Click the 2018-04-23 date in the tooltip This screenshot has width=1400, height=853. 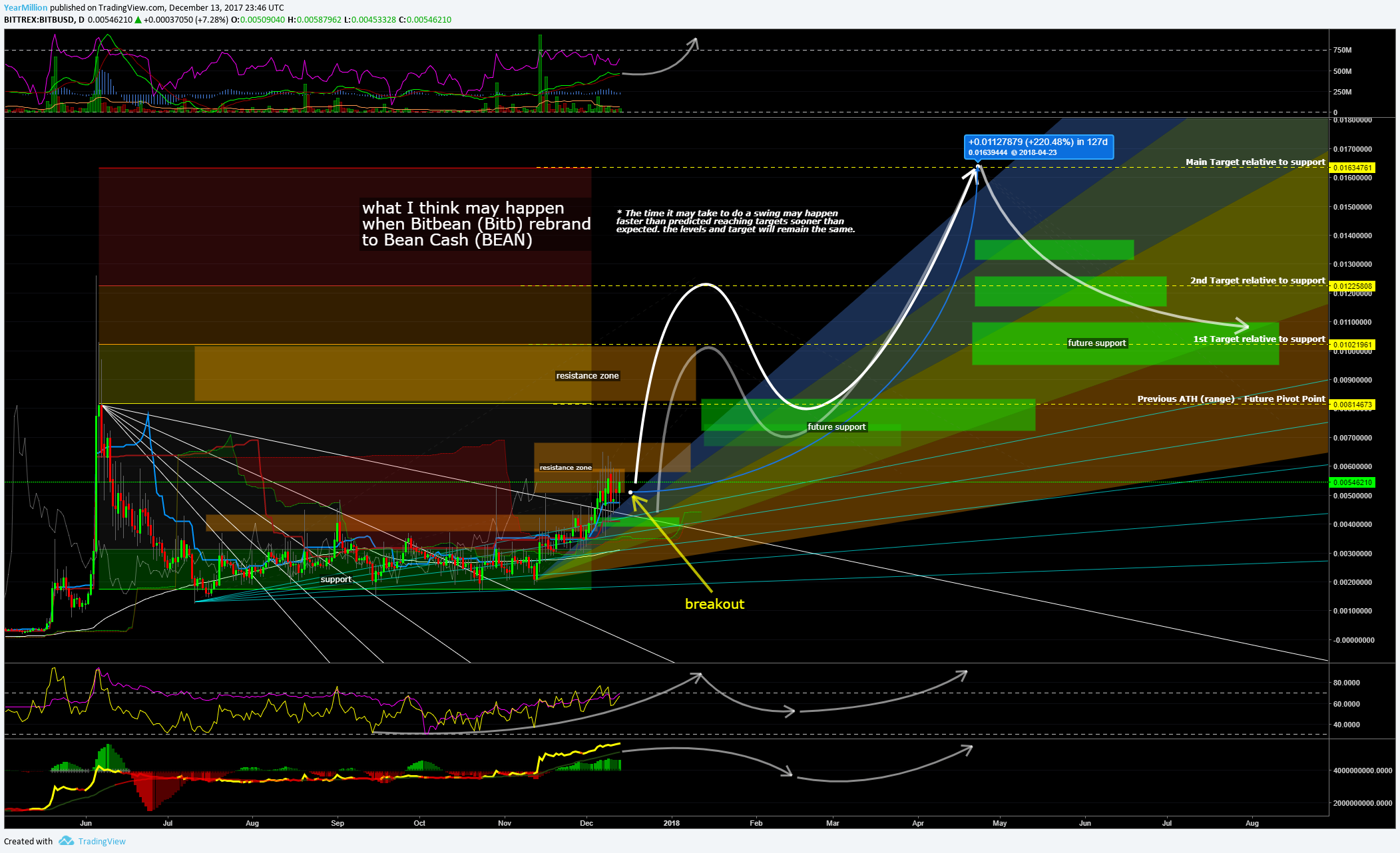coord(1037,152)
